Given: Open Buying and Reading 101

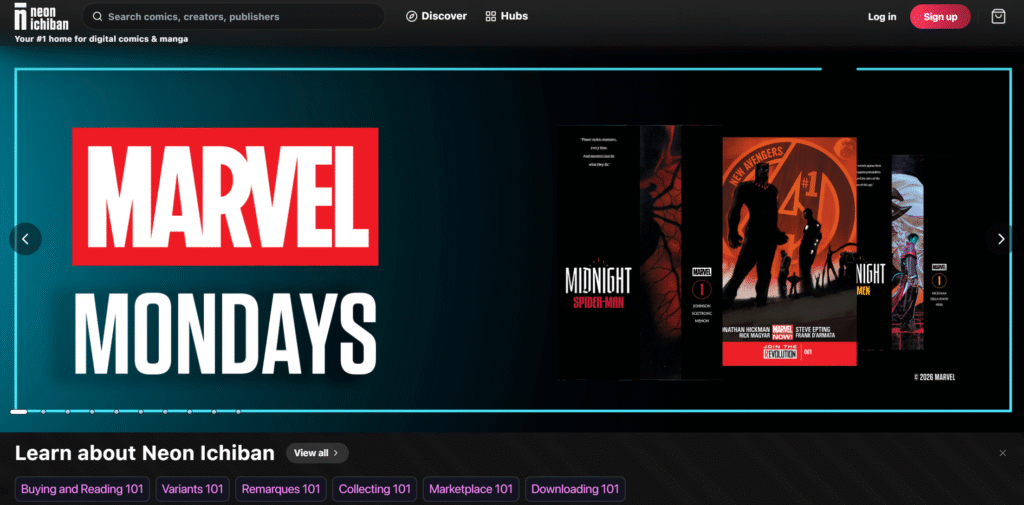Looking at the screenshot, I should [x=82, y=489].
